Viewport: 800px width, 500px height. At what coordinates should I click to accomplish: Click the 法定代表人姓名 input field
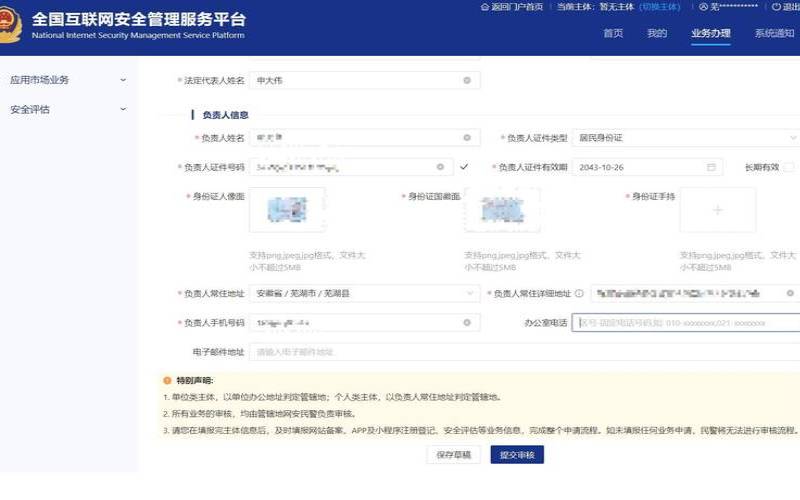click(365, 81)
